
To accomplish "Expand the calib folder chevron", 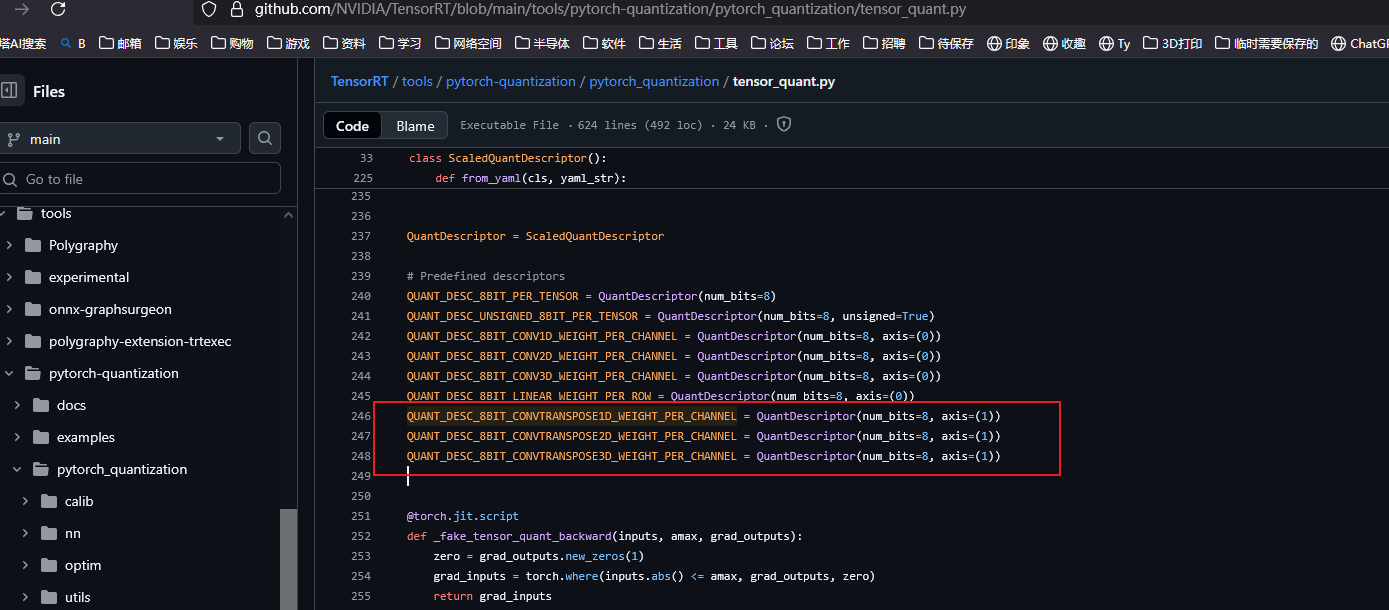I will [25, 501].
